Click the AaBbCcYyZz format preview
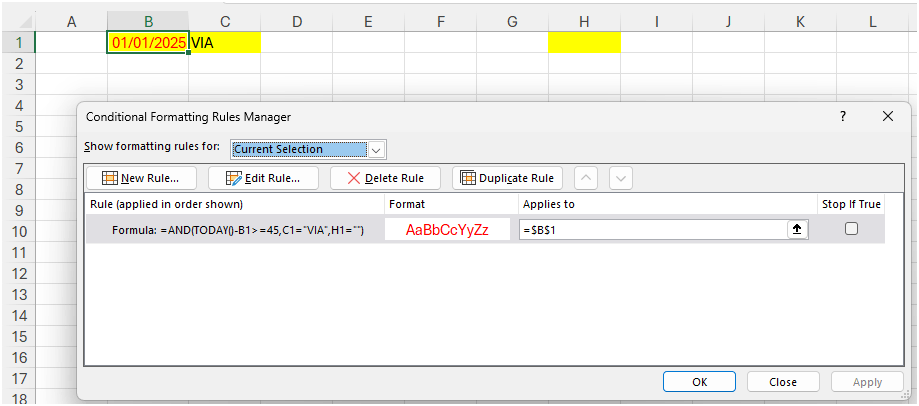This screenshot has width=919, height=406. (447, 230)
